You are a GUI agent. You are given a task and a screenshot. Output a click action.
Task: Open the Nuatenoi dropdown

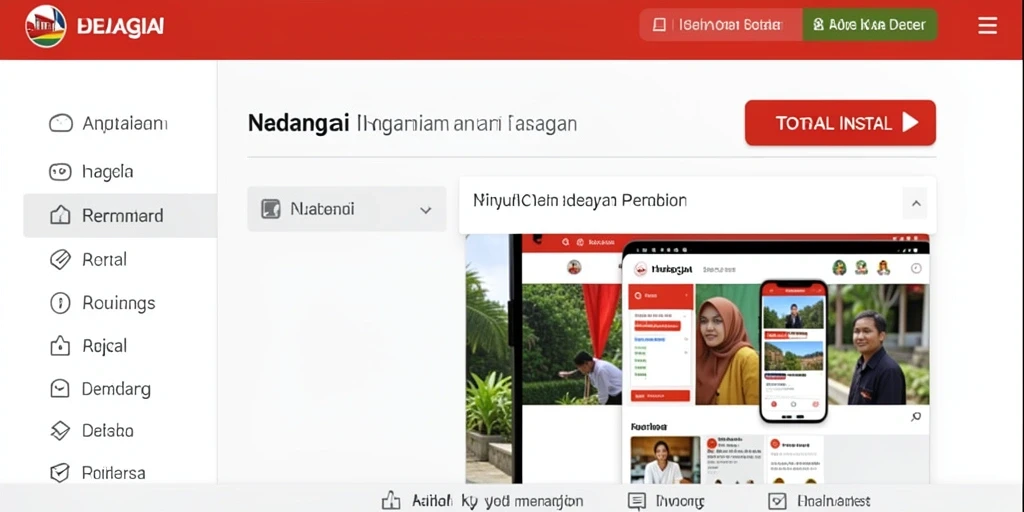tap(347, 209)
